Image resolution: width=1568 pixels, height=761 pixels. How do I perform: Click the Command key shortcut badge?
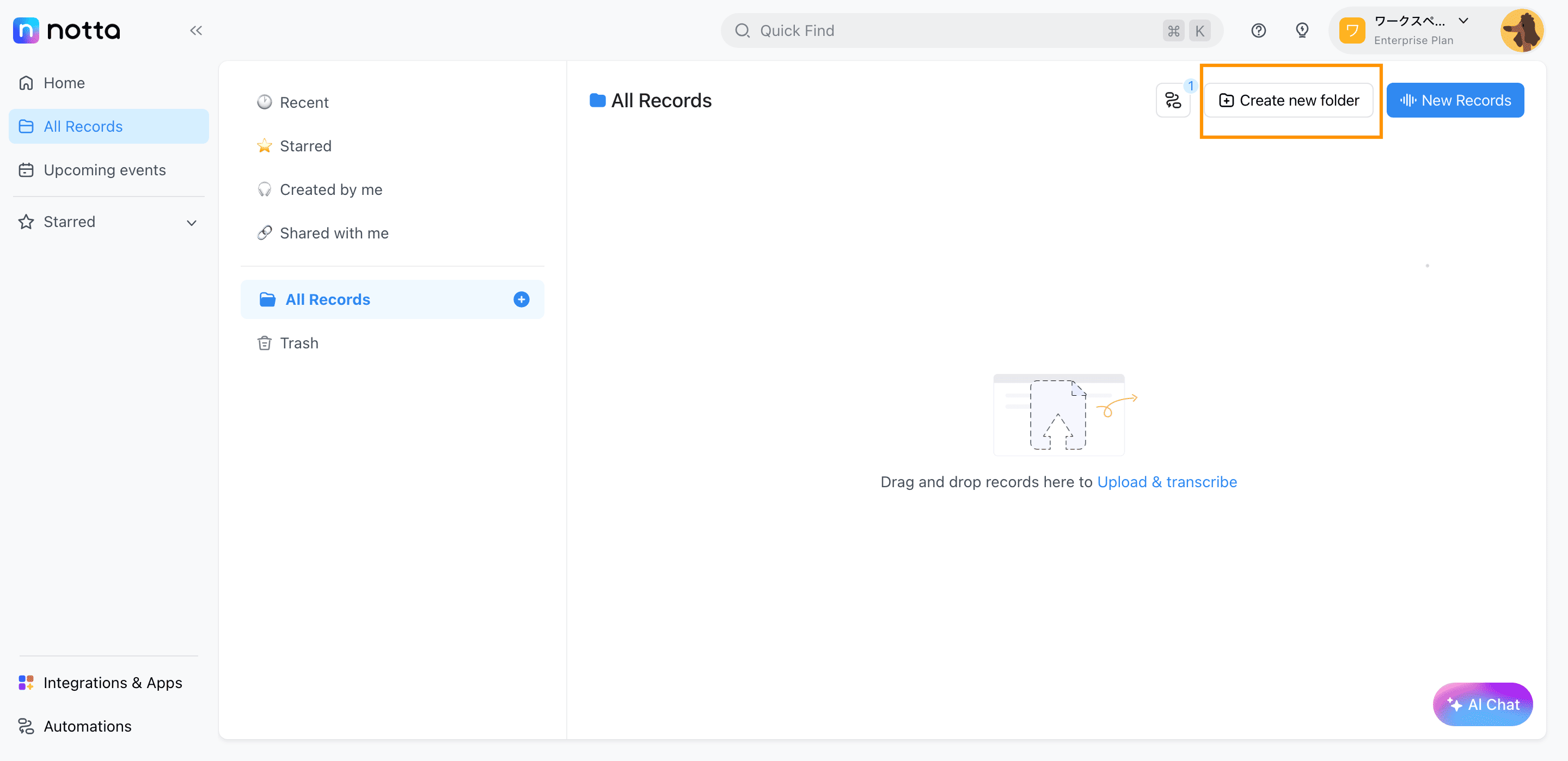click(x=1174, y=30)
